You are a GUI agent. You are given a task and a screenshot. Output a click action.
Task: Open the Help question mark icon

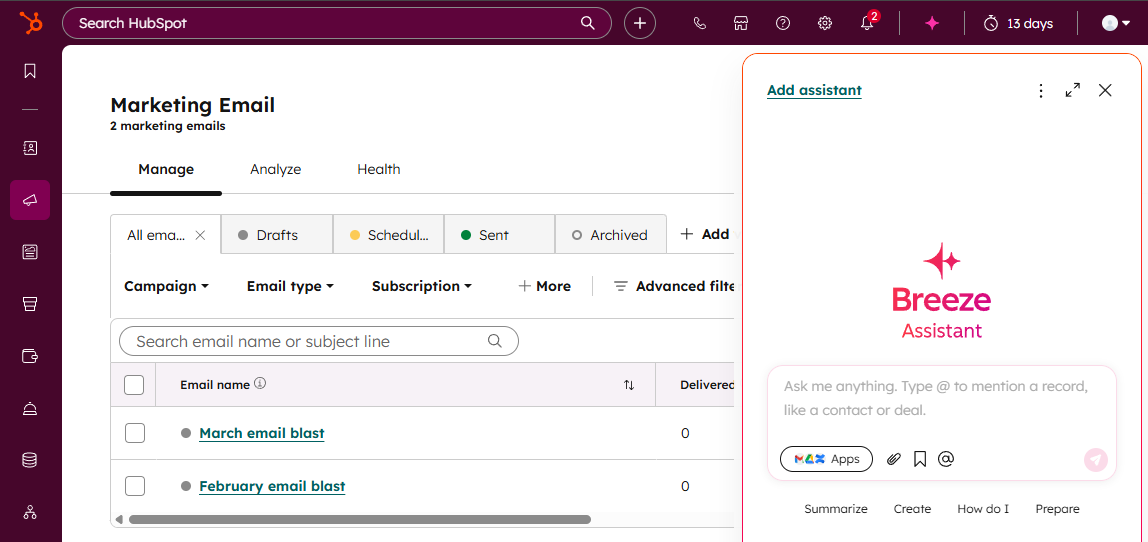coord(783,23)
